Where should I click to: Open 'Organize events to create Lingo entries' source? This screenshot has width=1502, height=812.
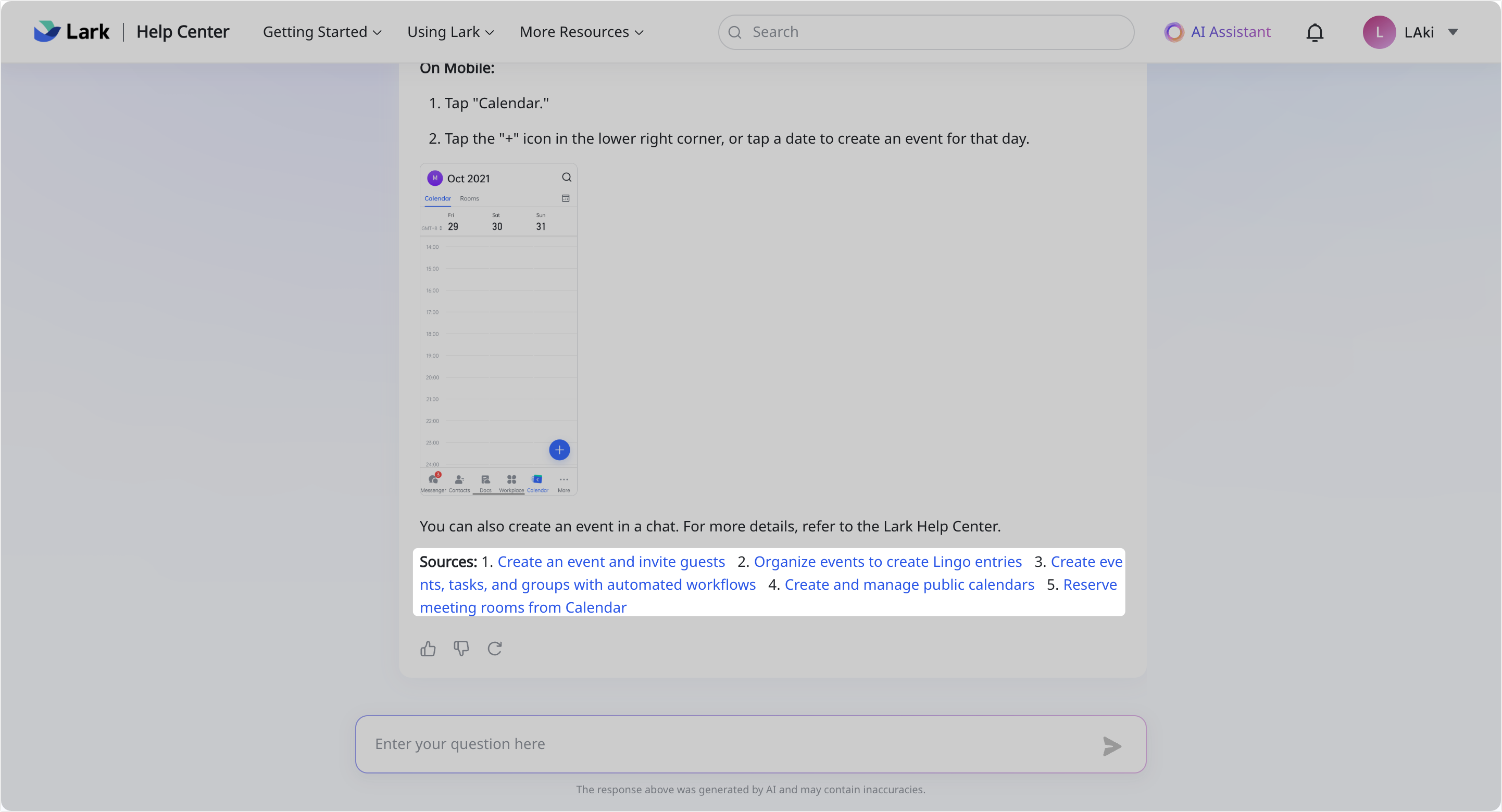click(887, 561)
